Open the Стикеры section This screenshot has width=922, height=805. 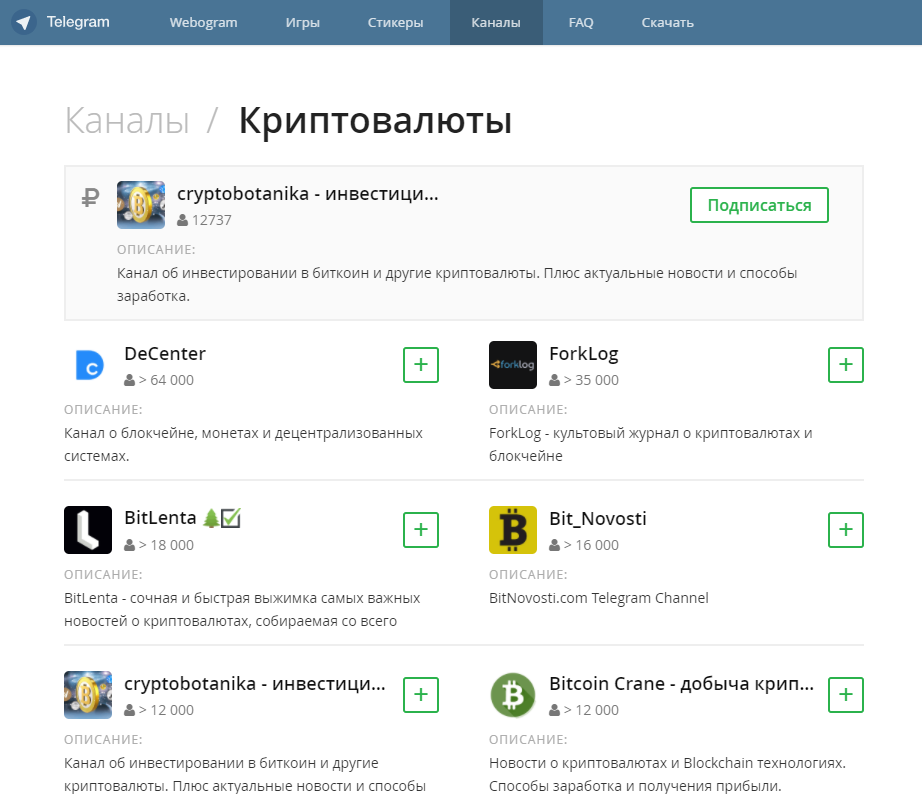(x=395, y=21)
